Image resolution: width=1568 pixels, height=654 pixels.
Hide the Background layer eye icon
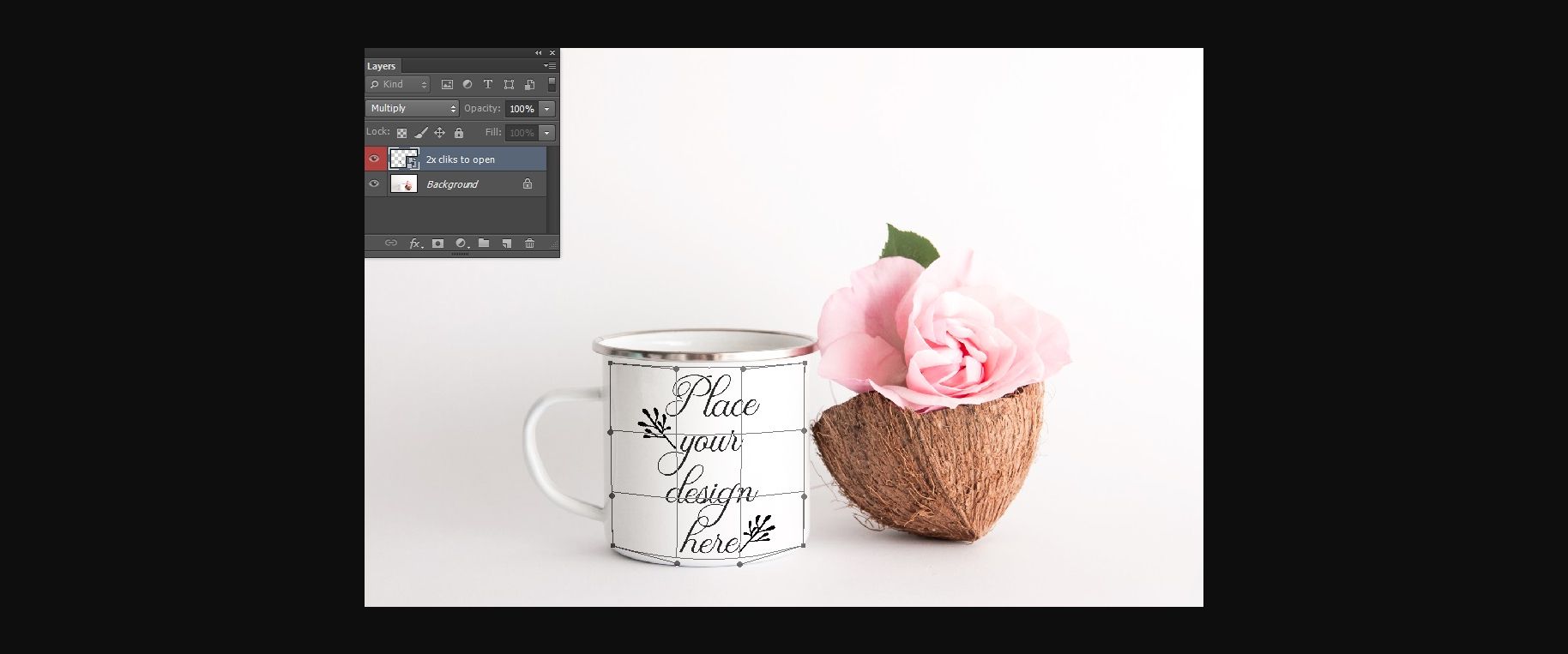pos(374,183)
